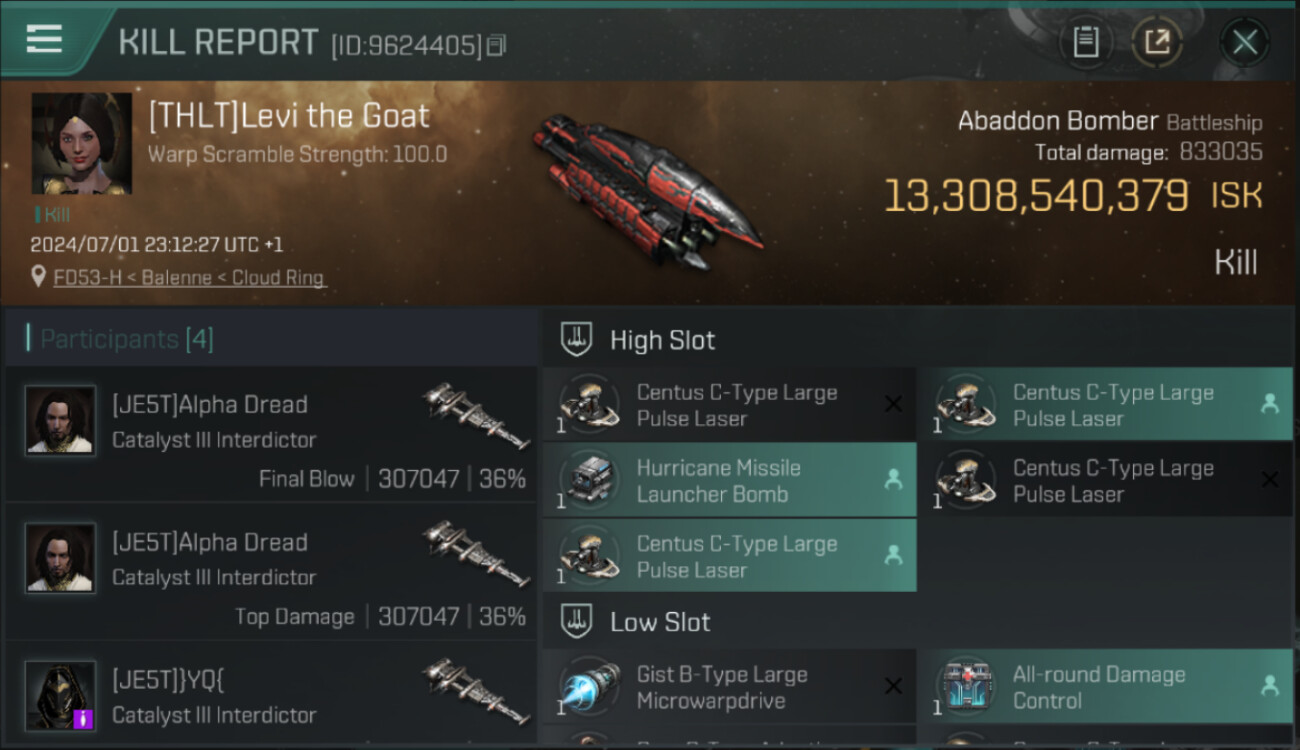Open }YQ{ participant portrait
The height and width of the screenshot is (750, 1300).
click(x=61, y=696)
